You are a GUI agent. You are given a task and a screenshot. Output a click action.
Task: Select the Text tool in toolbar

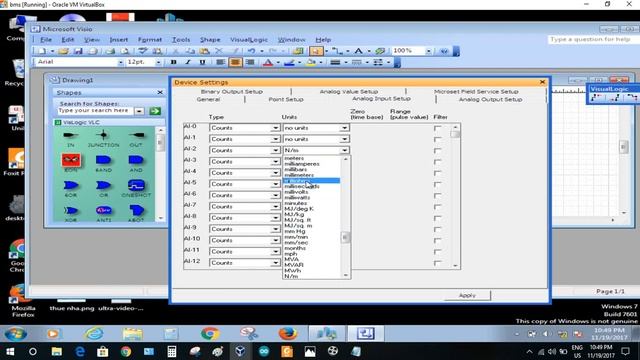click(358, 51)
